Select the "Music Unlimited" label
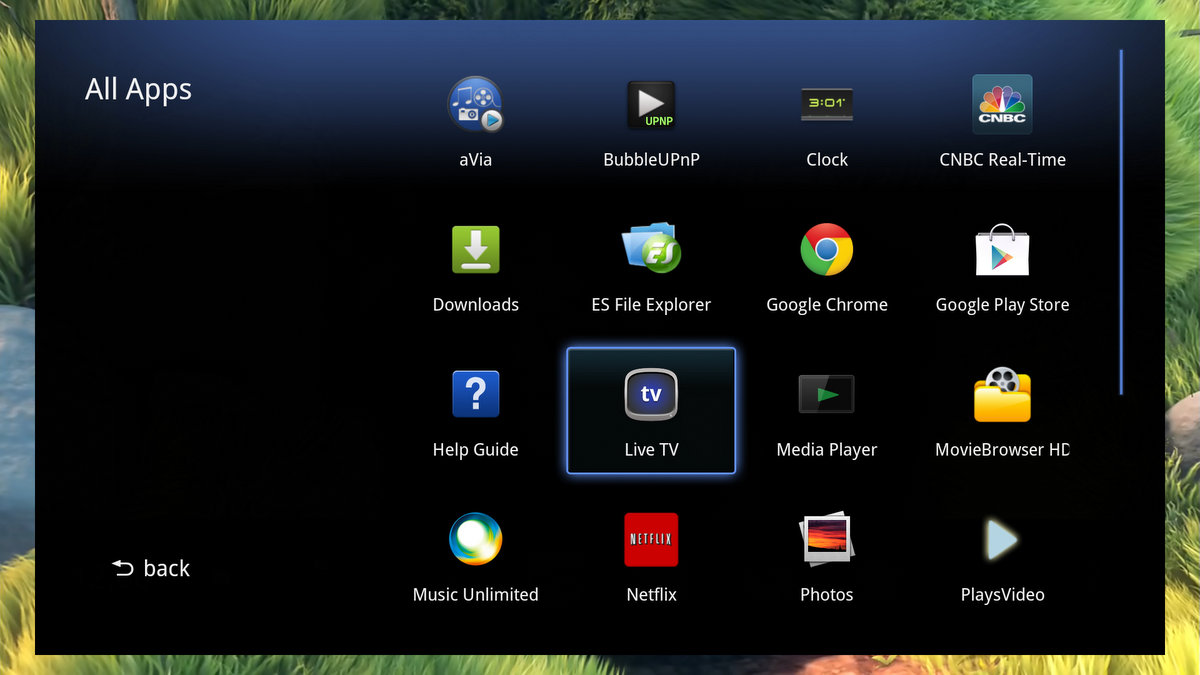1200x675 pixels. pyautogui.click(x=475, y=594)
